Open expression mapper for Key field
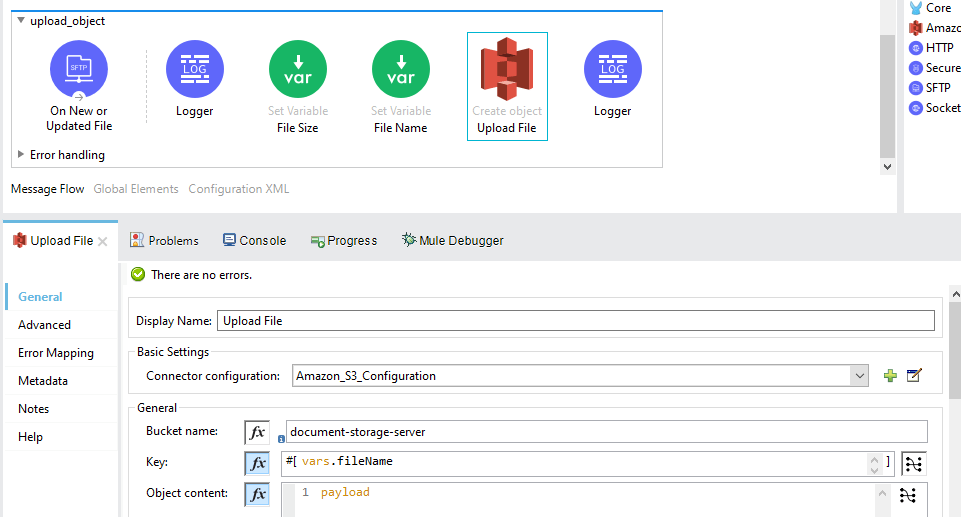The height and width of the screenshot is (517, 961). point(913,464)
